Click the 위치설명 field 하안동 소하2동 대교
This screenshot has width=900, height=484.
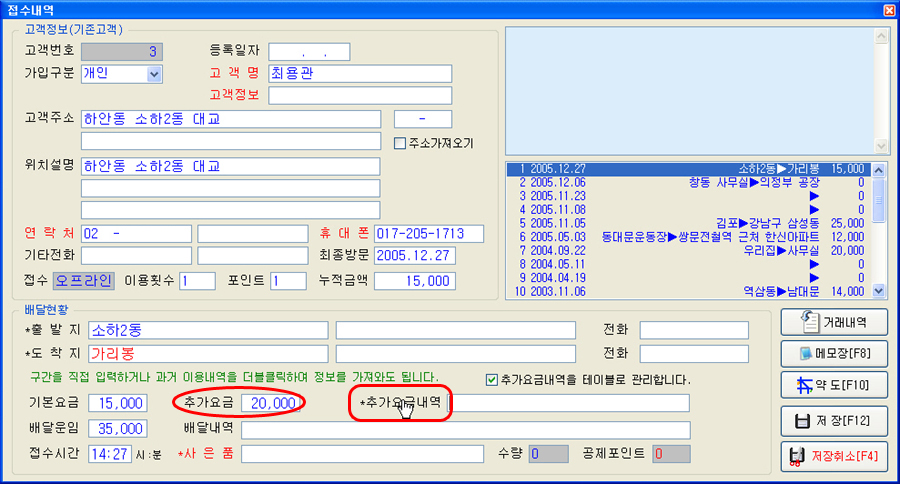click(231, 166)
